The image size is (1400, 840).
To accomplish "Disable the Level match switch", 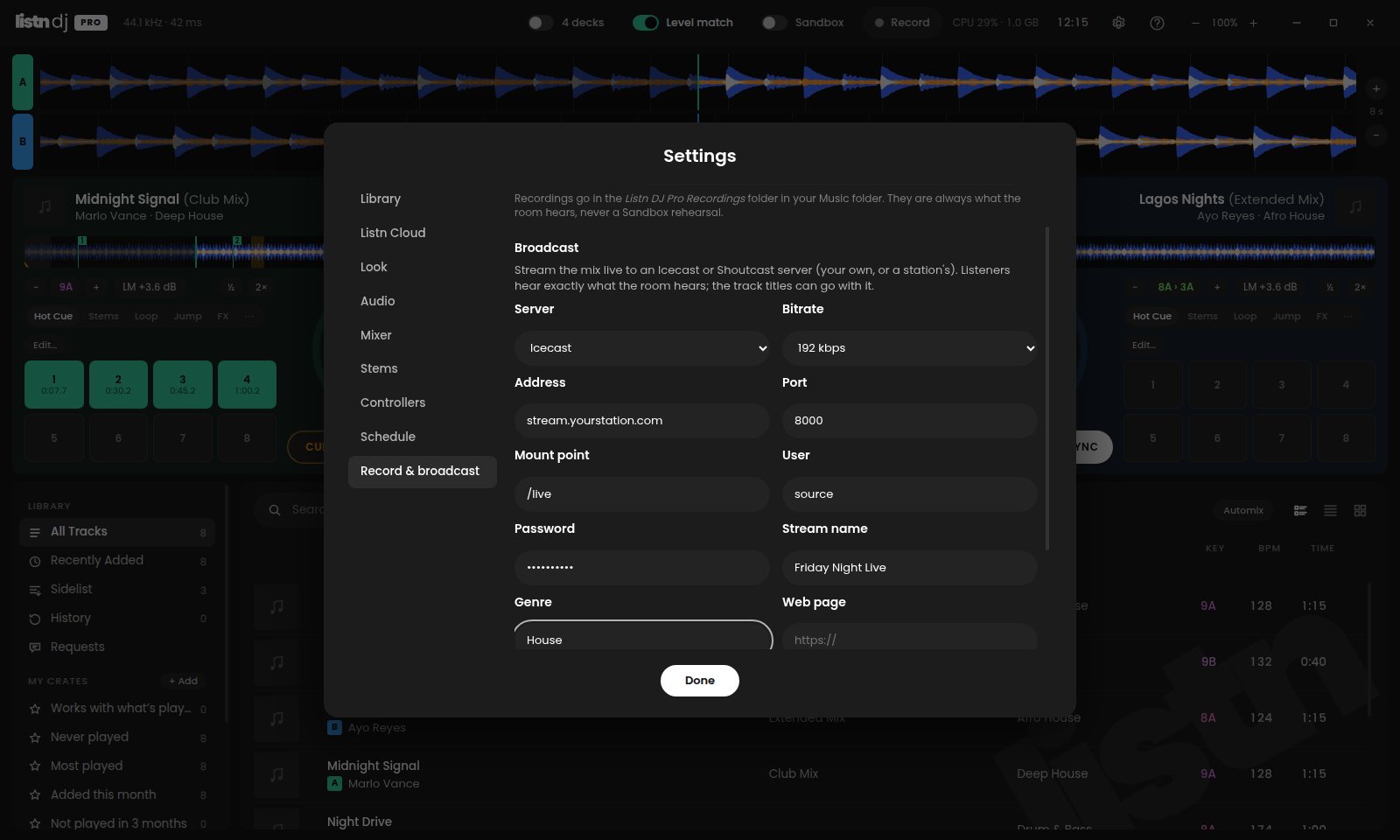I will (x=645, y=23).
